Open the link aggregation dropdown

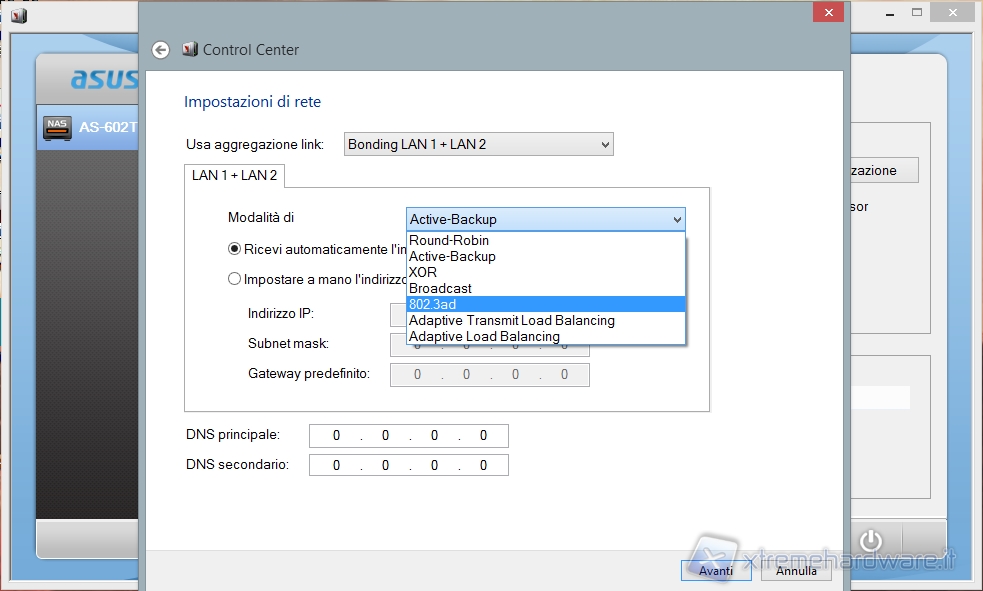478,145
